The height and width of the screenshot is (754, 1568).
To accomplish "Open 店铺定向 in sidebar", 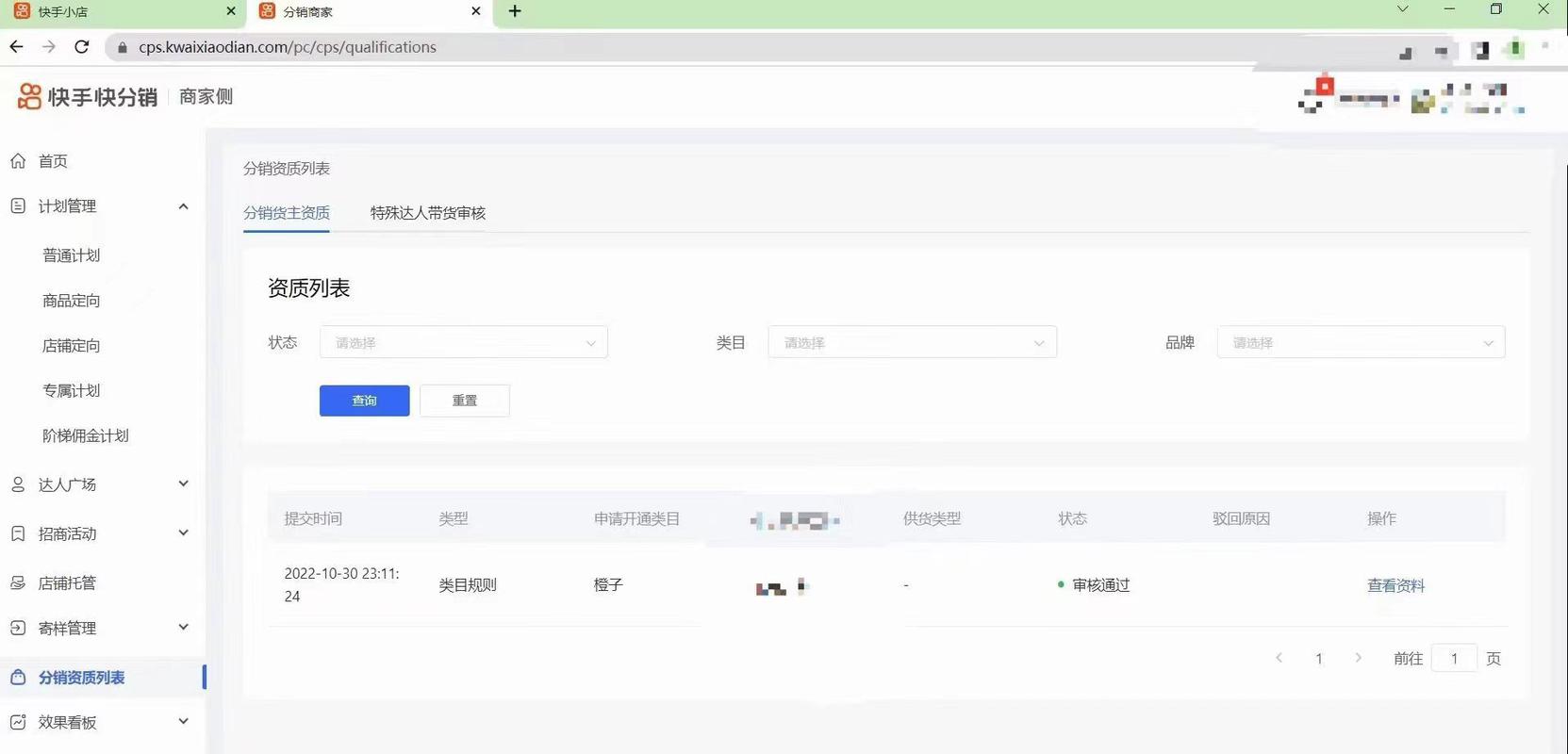I will [x=72, y=346].
